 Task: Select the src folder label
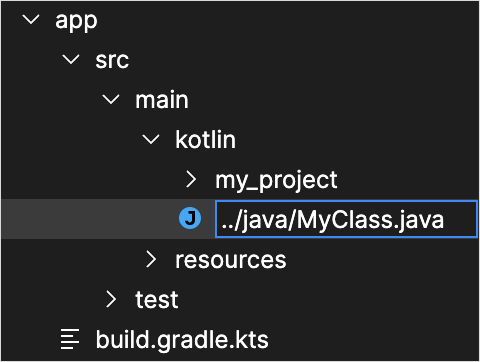(112, 61)
